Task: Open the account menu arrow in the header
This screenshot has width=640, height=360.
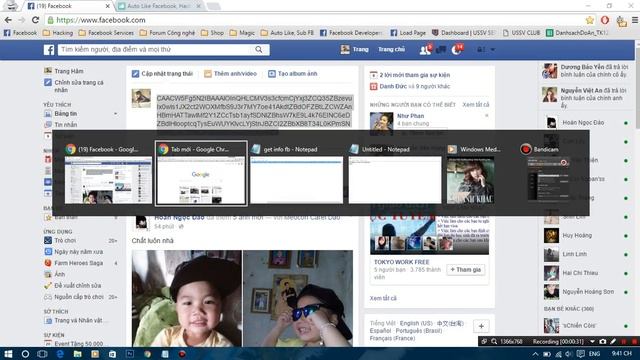Action: [493, 49]
